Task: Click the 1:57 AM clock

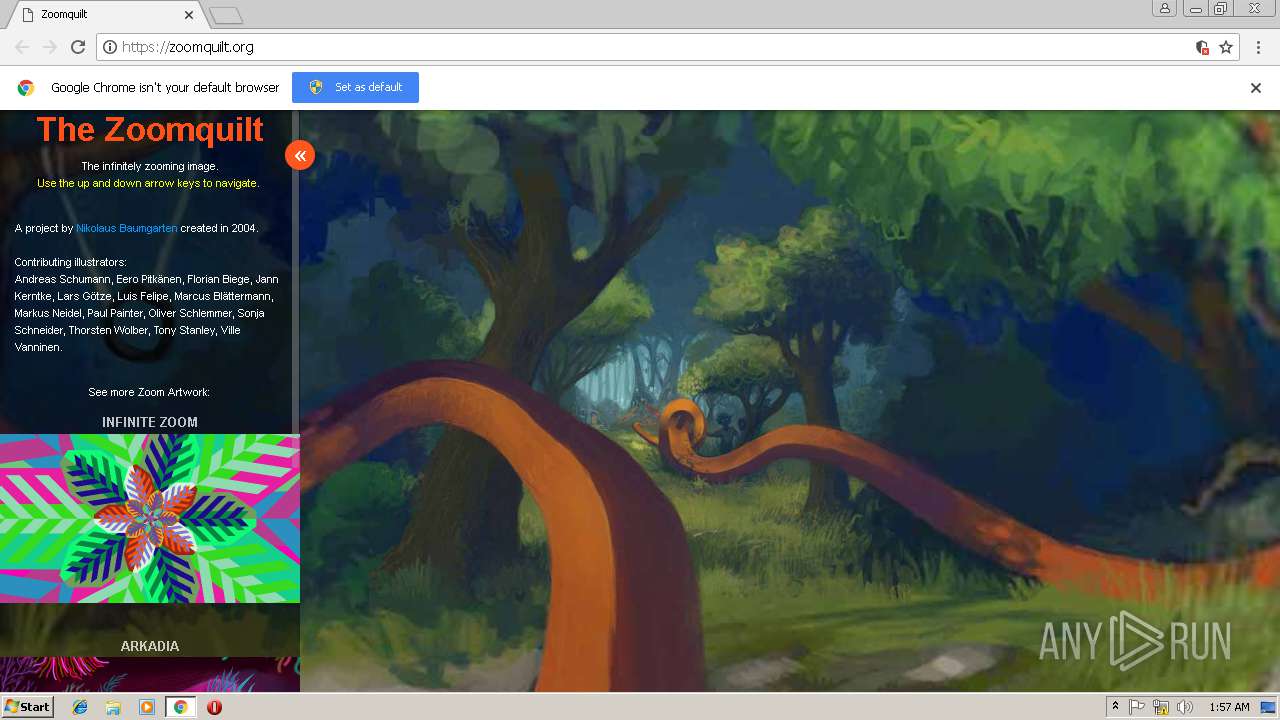Action: click(x=1229, y=707)
